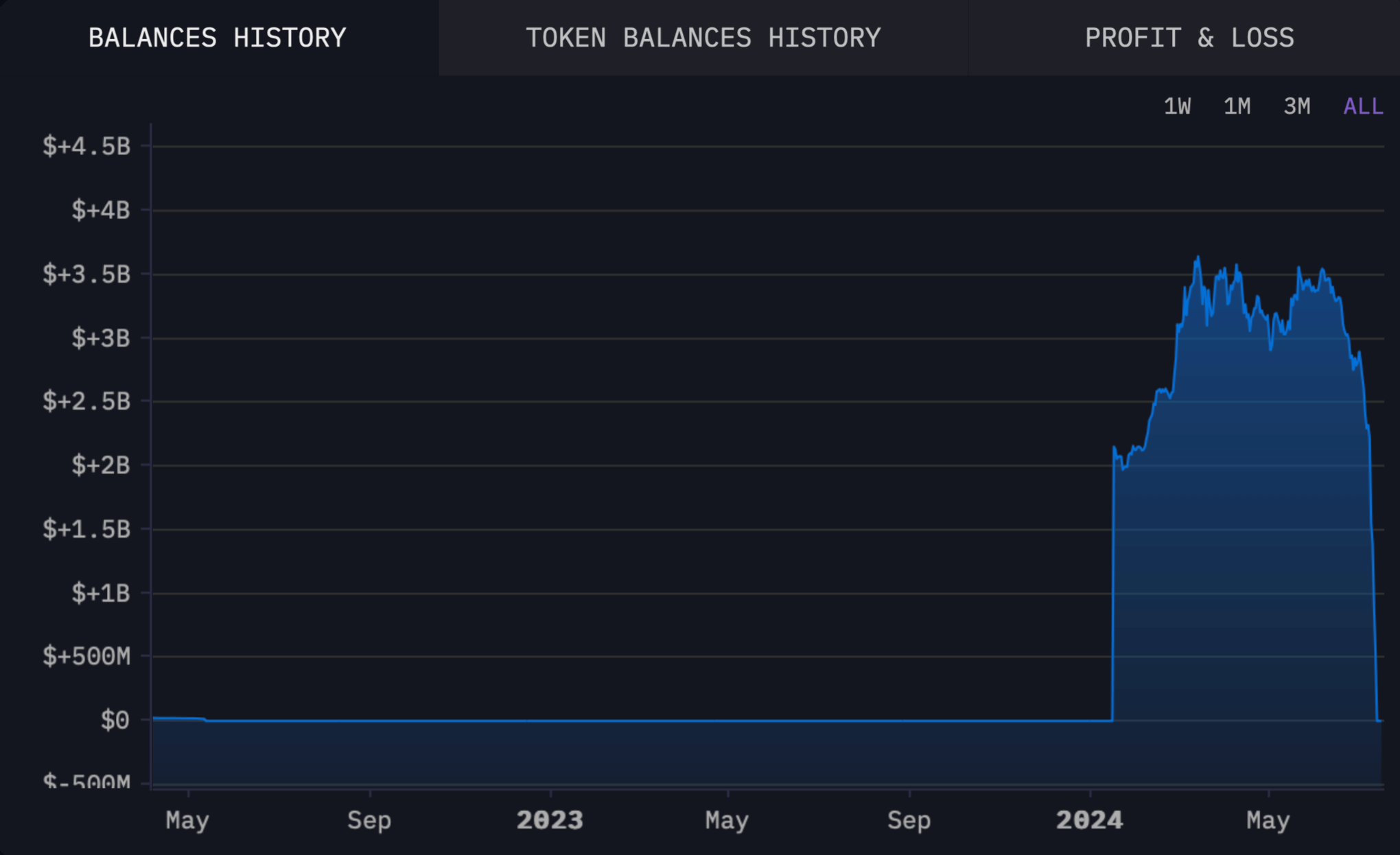Click the $0 y-axis label

point(115,721)
